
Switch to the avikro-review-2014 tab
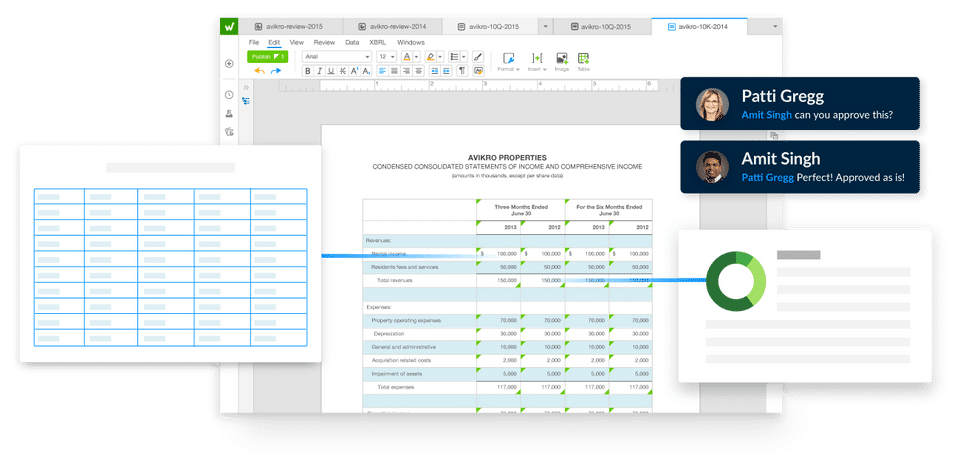pos(393,26)
